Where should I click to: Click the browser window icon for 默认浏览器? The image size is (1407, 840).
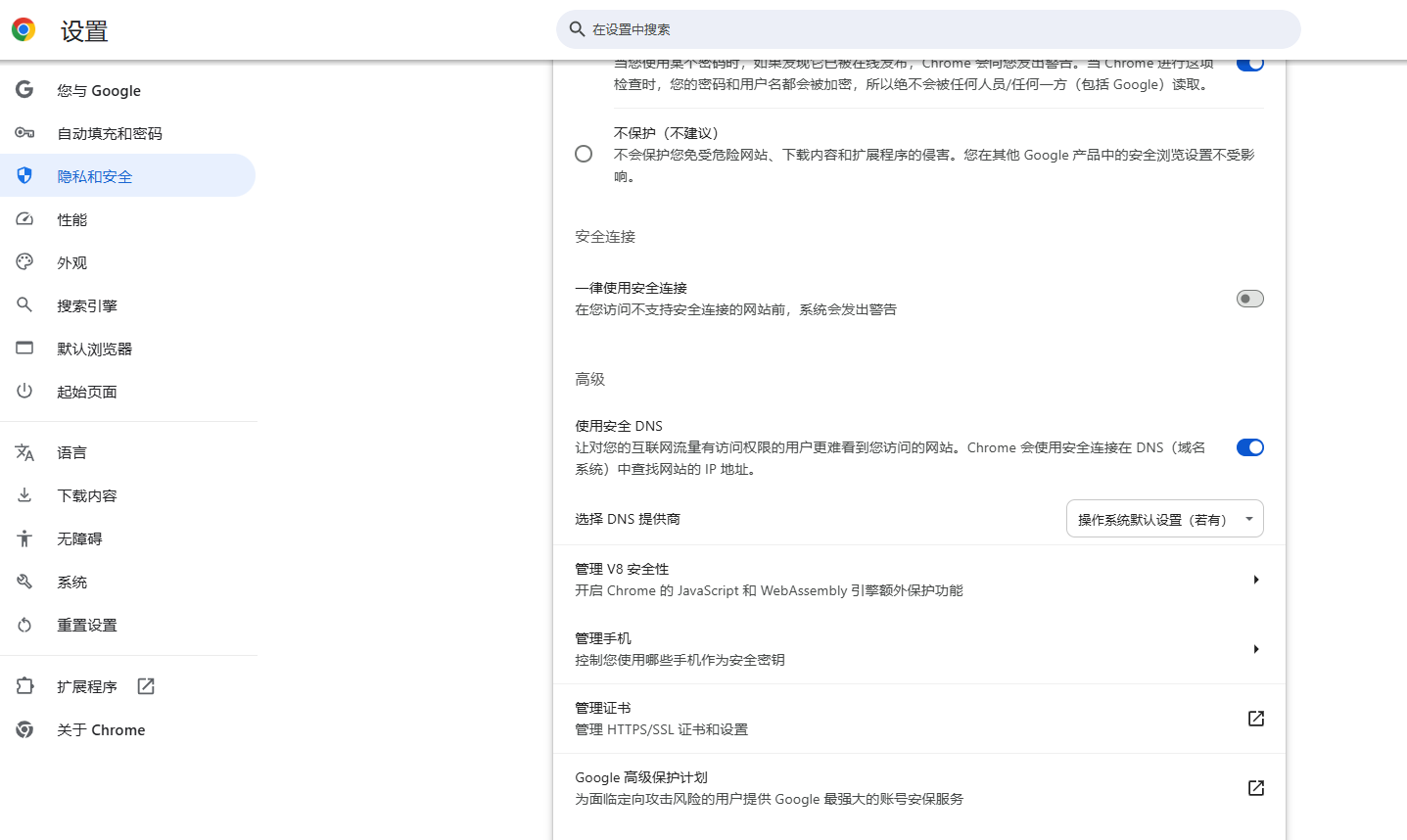24,349
